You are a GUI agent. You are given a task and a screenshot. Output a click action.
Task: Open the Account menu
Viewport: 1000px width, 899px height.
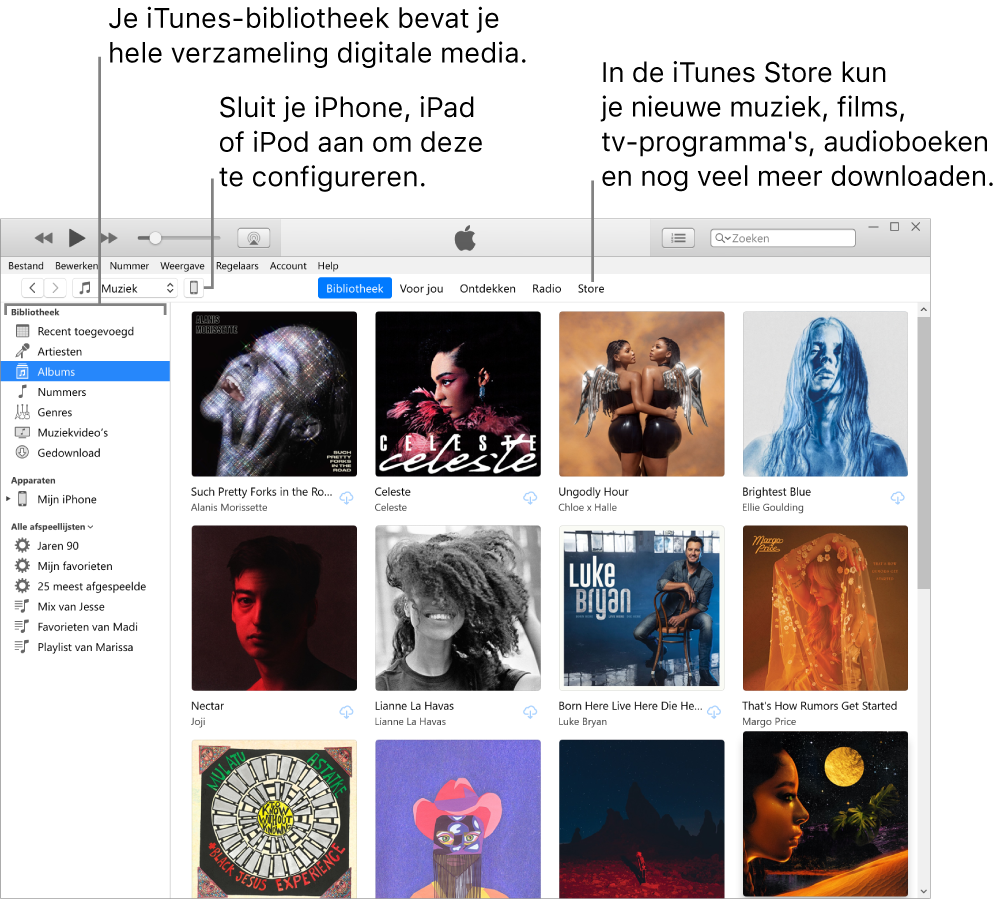[288, 266]
